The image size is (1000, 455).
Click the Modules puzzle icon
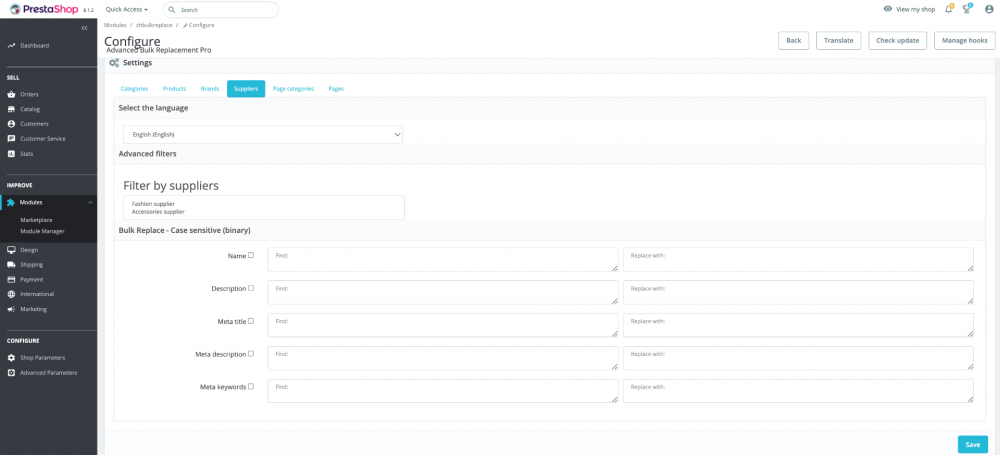[11, 202]
